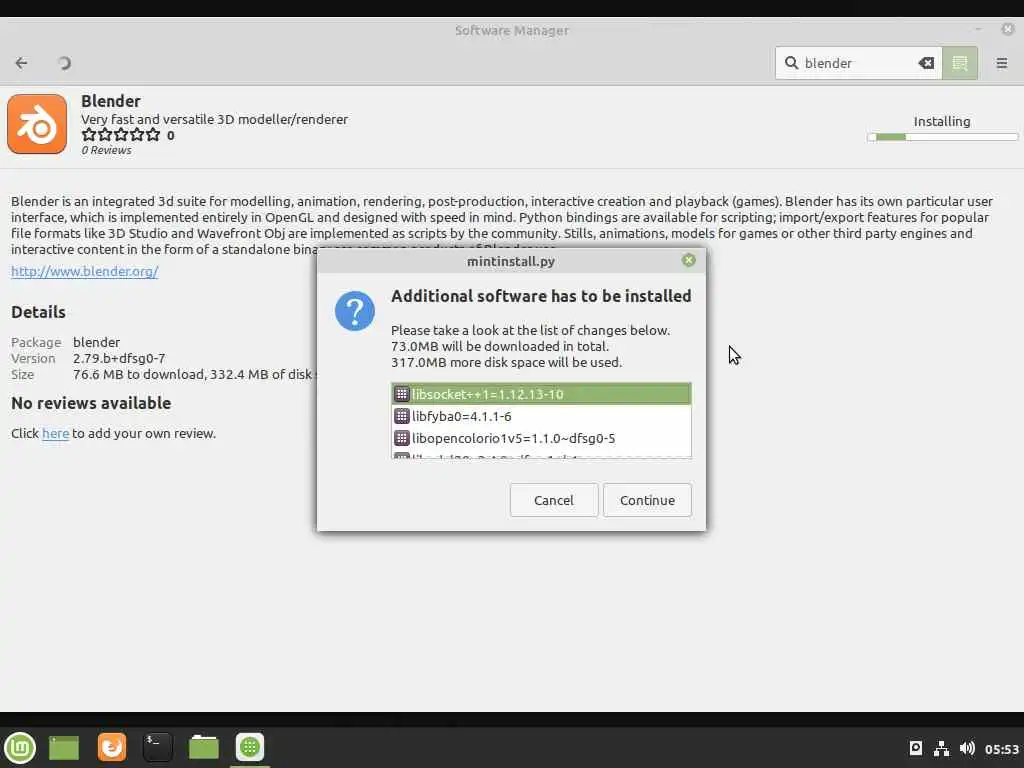Open the Files folder in taskbar

point(204,747)
